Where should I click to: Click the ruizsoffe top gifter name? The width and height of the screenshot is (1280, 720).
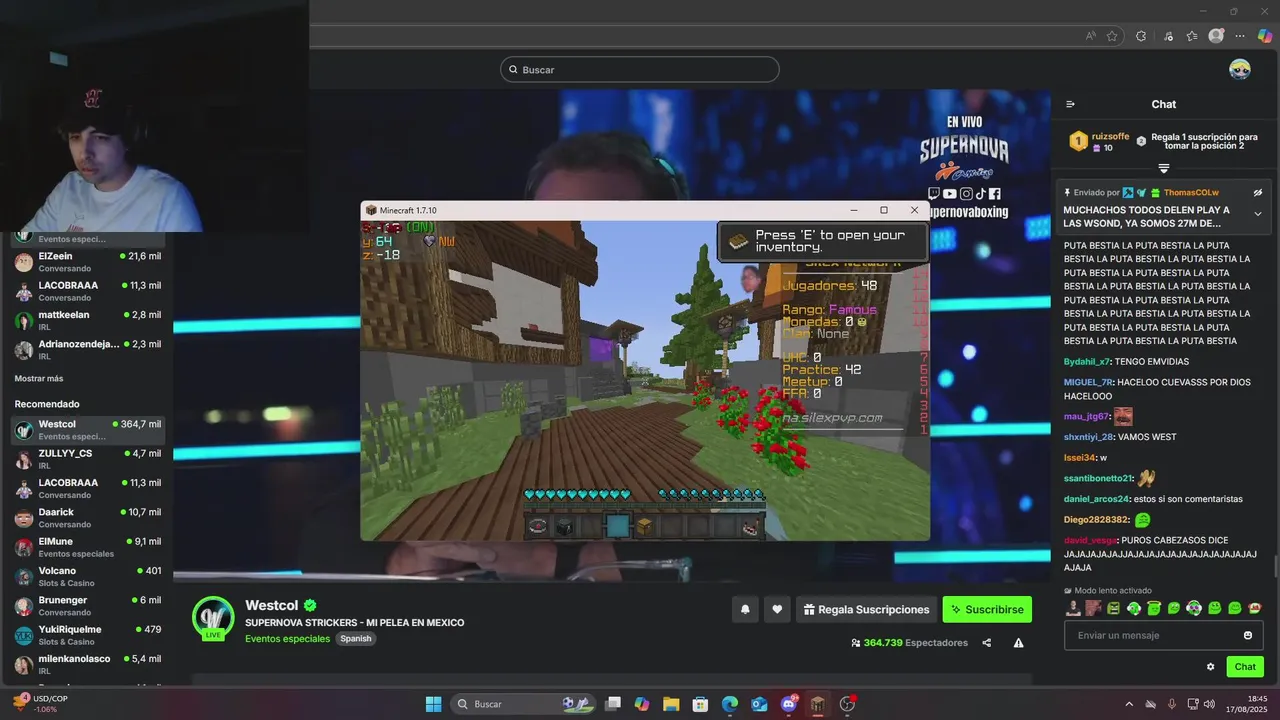(1110, 136)
